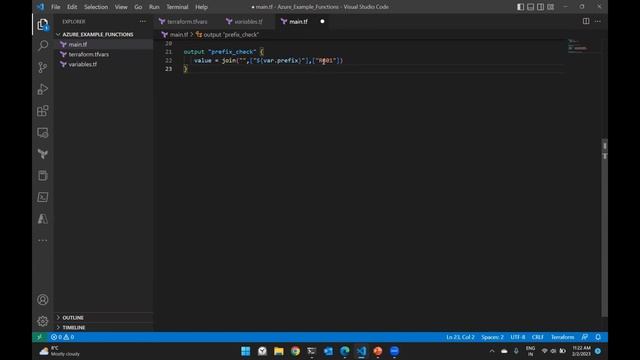Screen dimensions: 640x360
Task: Click the Split Editor Right icon
Action: click(586, 21)
